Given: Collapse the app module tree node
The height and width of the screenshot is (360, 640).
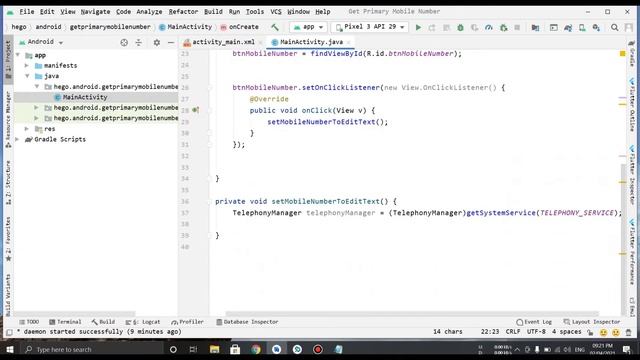Looking at the screenshot, I should [18, 55].
